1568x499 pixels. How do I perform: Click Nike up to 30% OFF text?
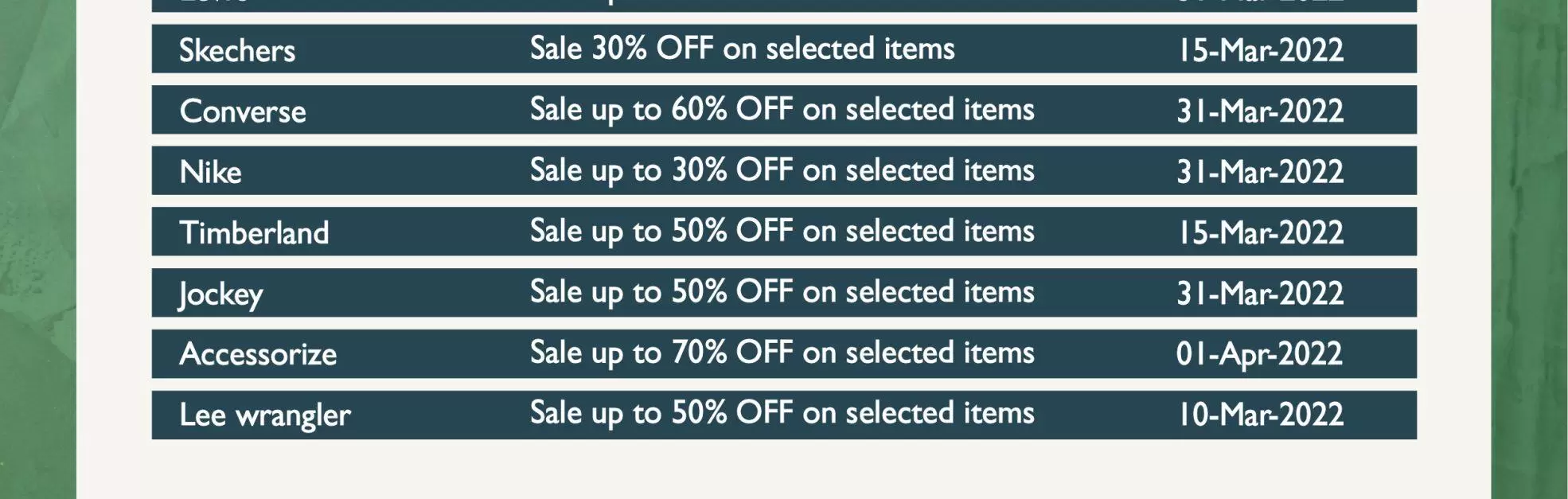coord(782,170)
